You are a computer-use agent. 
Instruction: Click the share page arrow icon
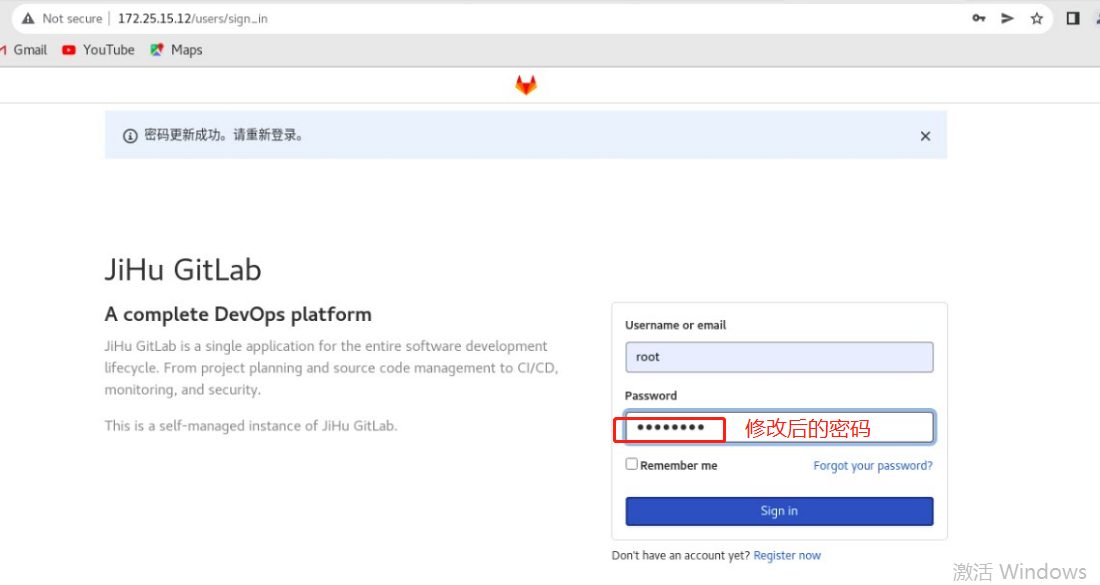[x=1007, y=18]
